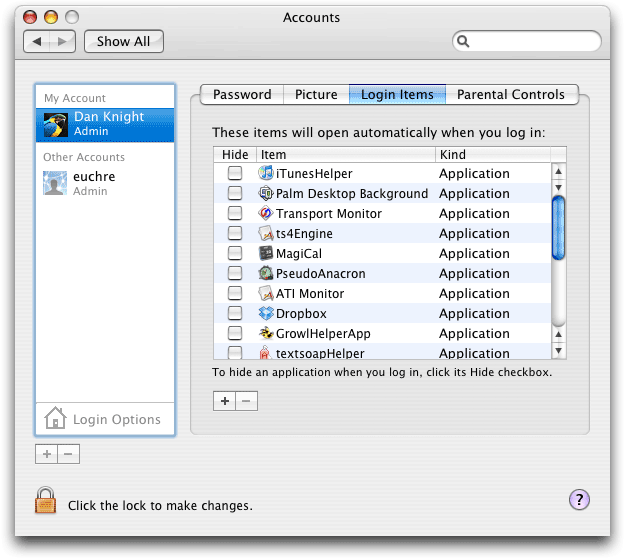Select the ATI Monitor row name

310,294
